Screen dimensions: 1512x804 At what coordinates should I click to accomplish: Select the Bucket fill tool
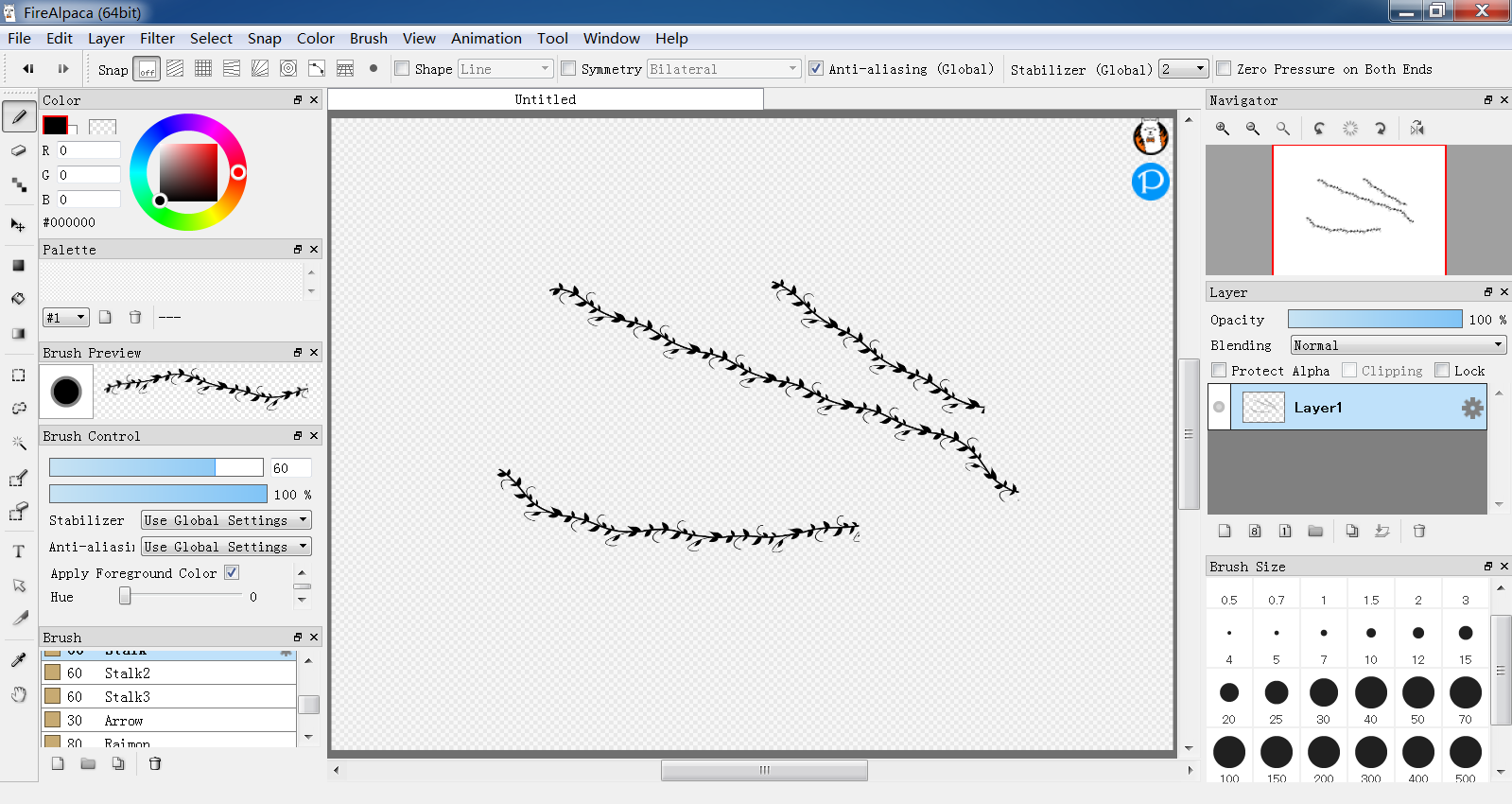point(18,299)
